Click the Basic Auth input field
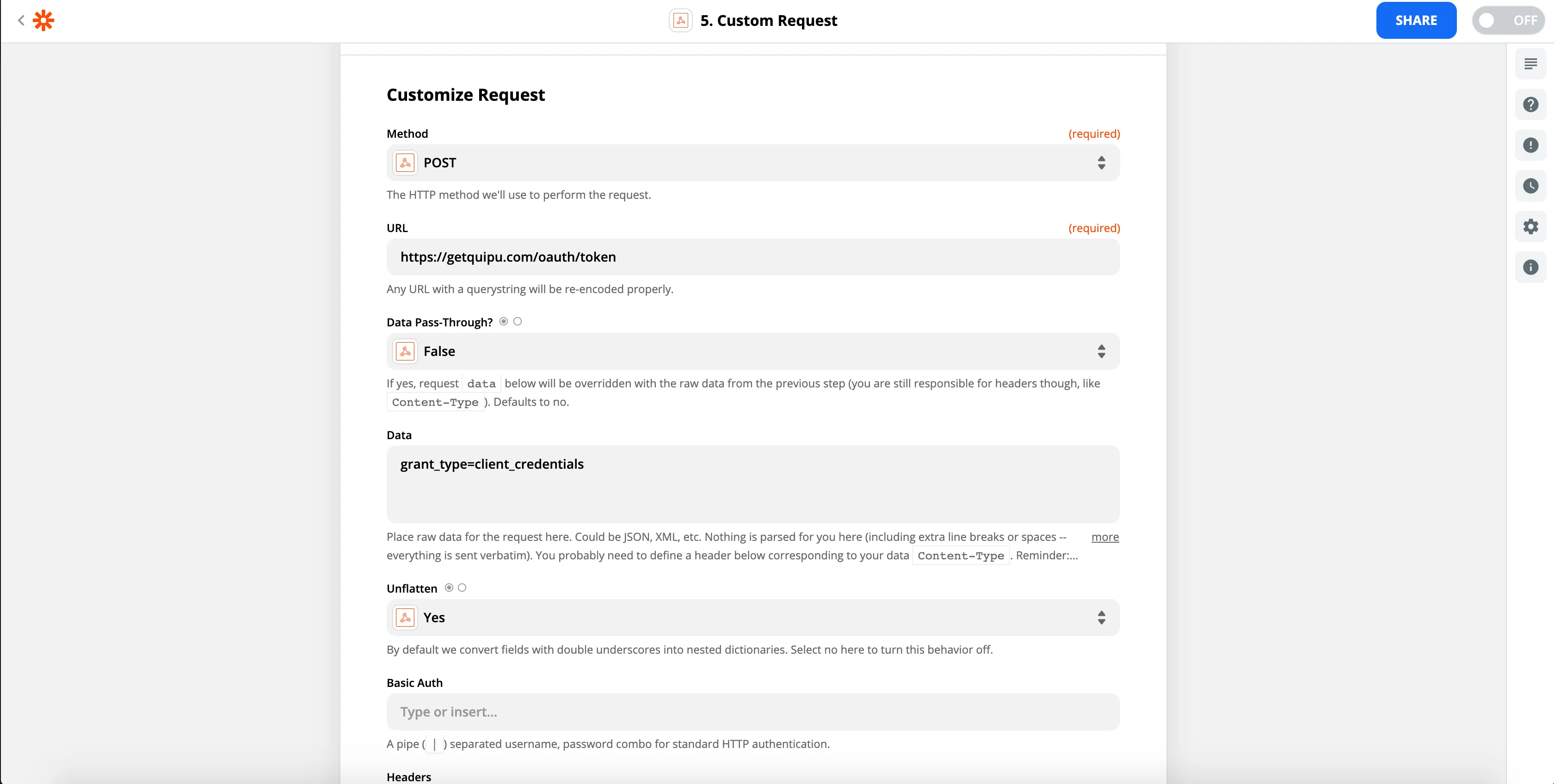Screen dimensions: 1554x784 click(x=752, y=711)
